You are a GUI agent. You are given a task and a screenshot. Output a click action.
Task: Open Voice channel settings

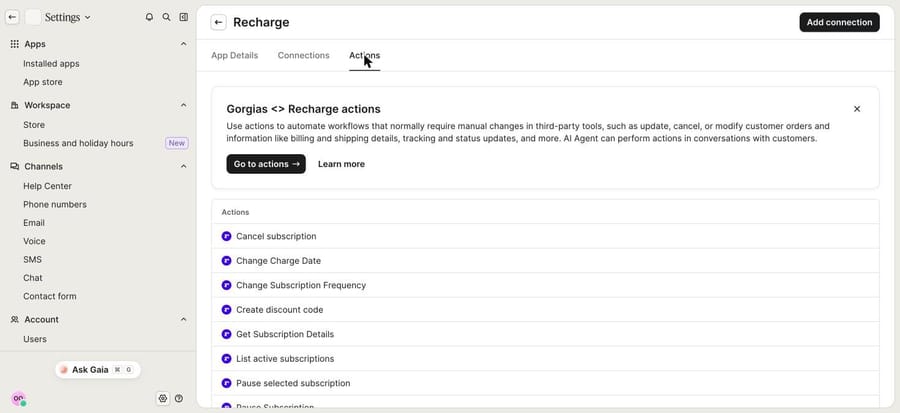[34, 241]
